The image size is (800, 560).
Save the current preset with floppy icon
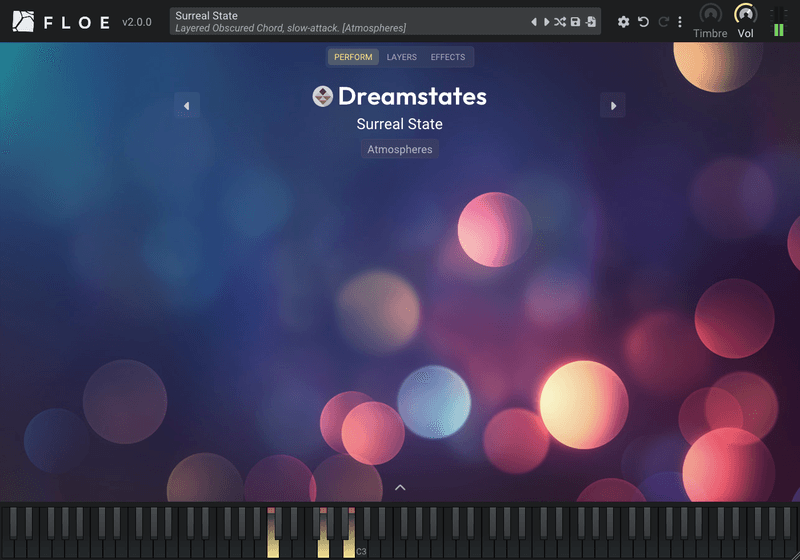point(576,22)
